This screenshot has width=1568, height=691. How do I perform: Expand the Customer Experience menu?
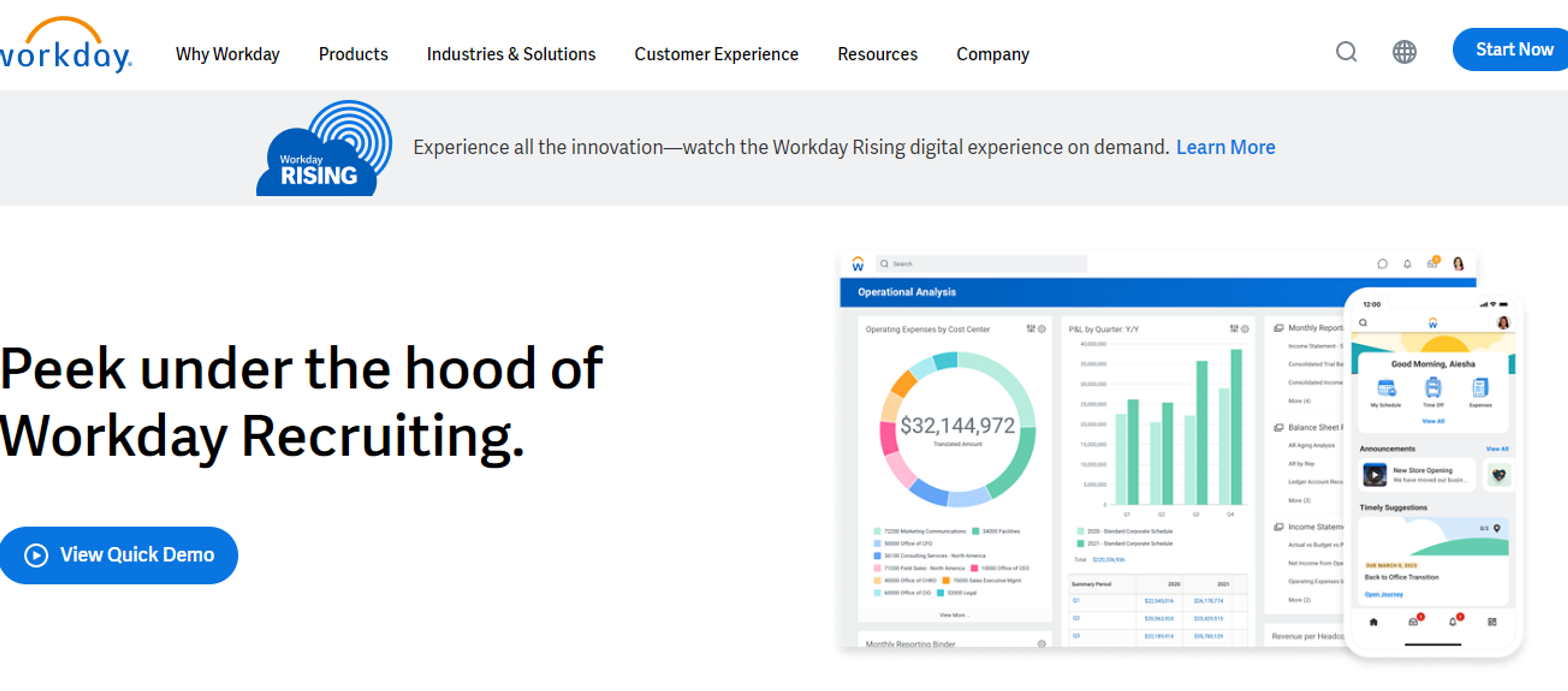pyautogui.click(x=716, y=54)
